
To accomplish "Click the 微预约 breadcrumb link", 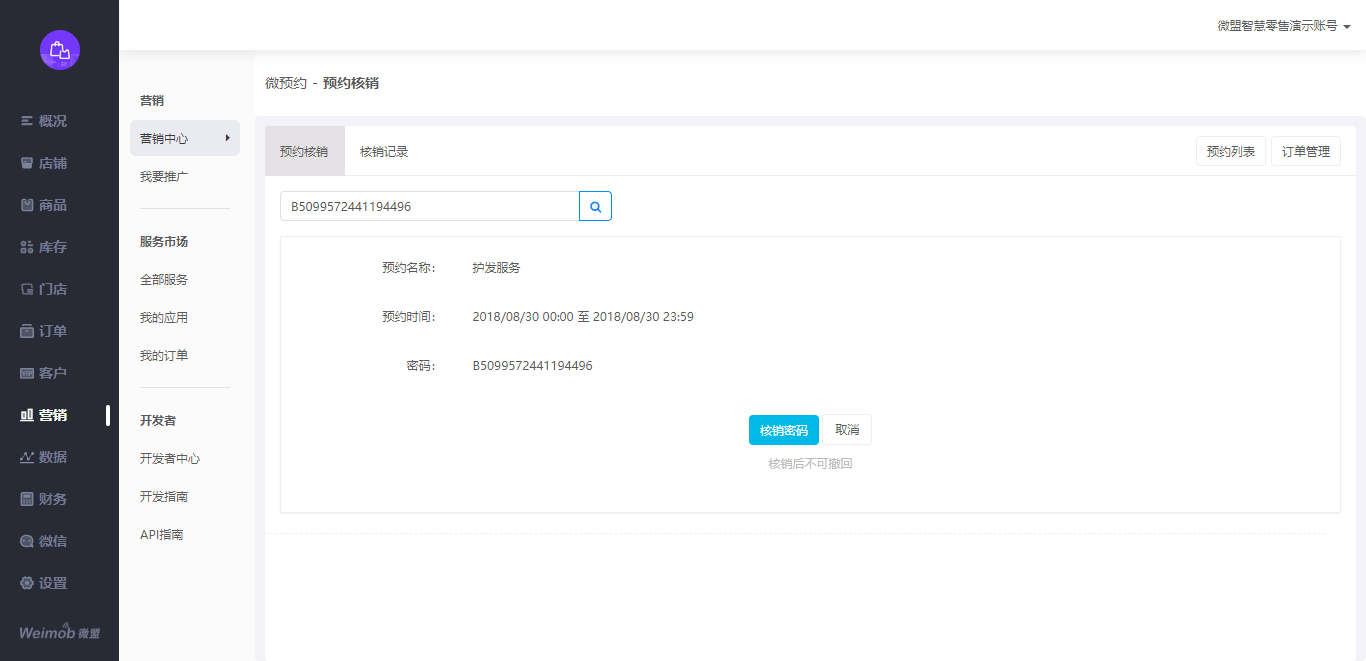I will (x=286, y=83).
